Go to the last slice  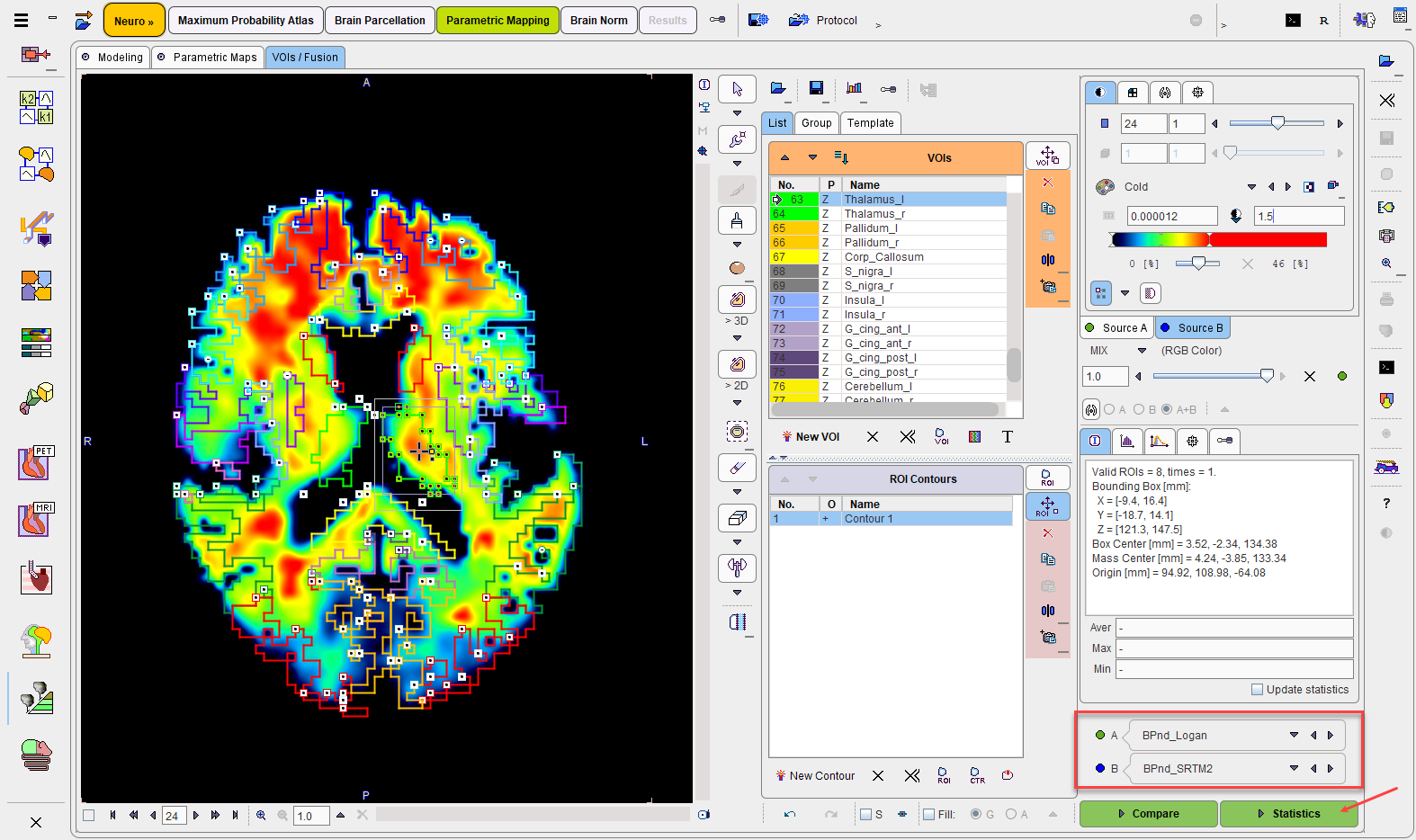click(x=236, y=816)
